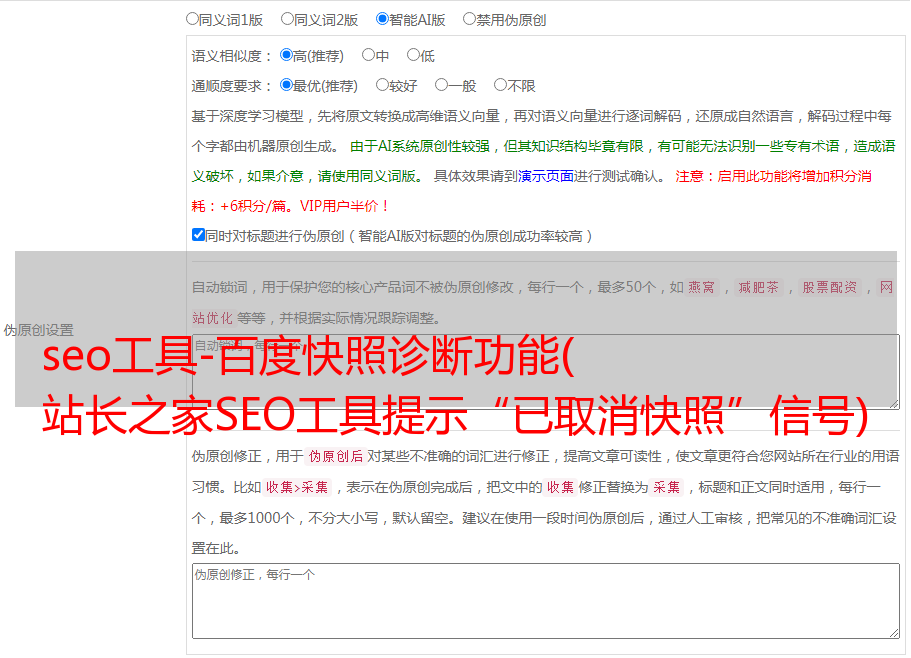911x658 pixels.
Task: Set 通顺度要求 to 较好
Action: click(x=382, y=86)
